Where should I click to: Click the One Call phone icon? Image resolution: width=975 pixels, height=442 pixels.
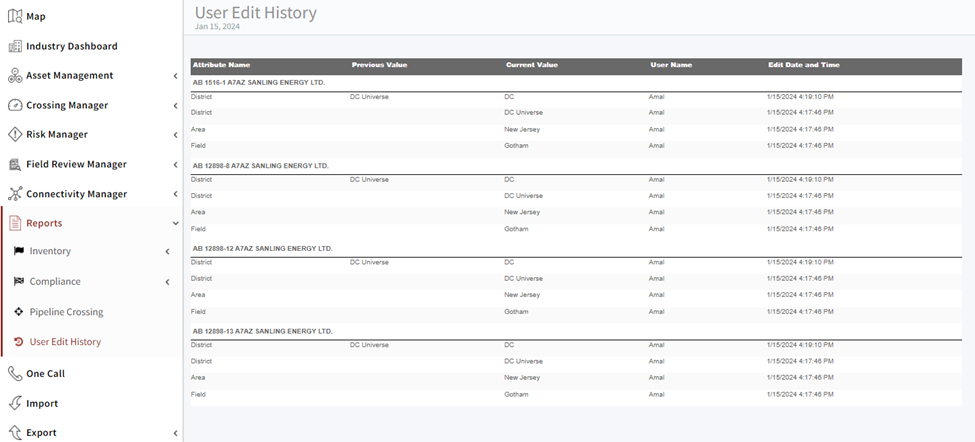(15, 374)
